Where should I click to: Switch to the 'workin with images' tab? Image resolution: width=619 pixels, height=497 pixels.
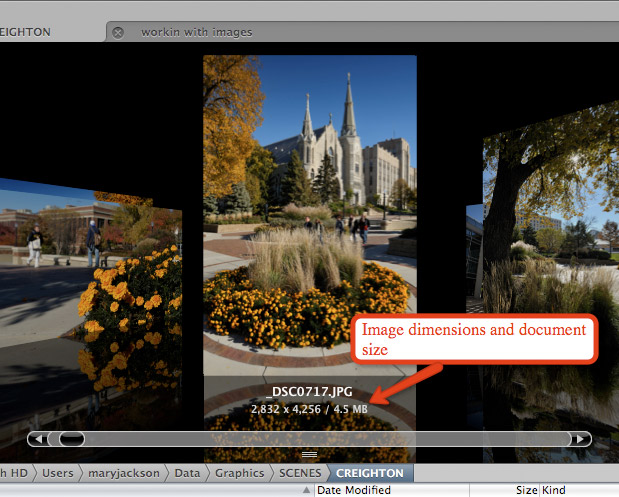coord(196,32)
